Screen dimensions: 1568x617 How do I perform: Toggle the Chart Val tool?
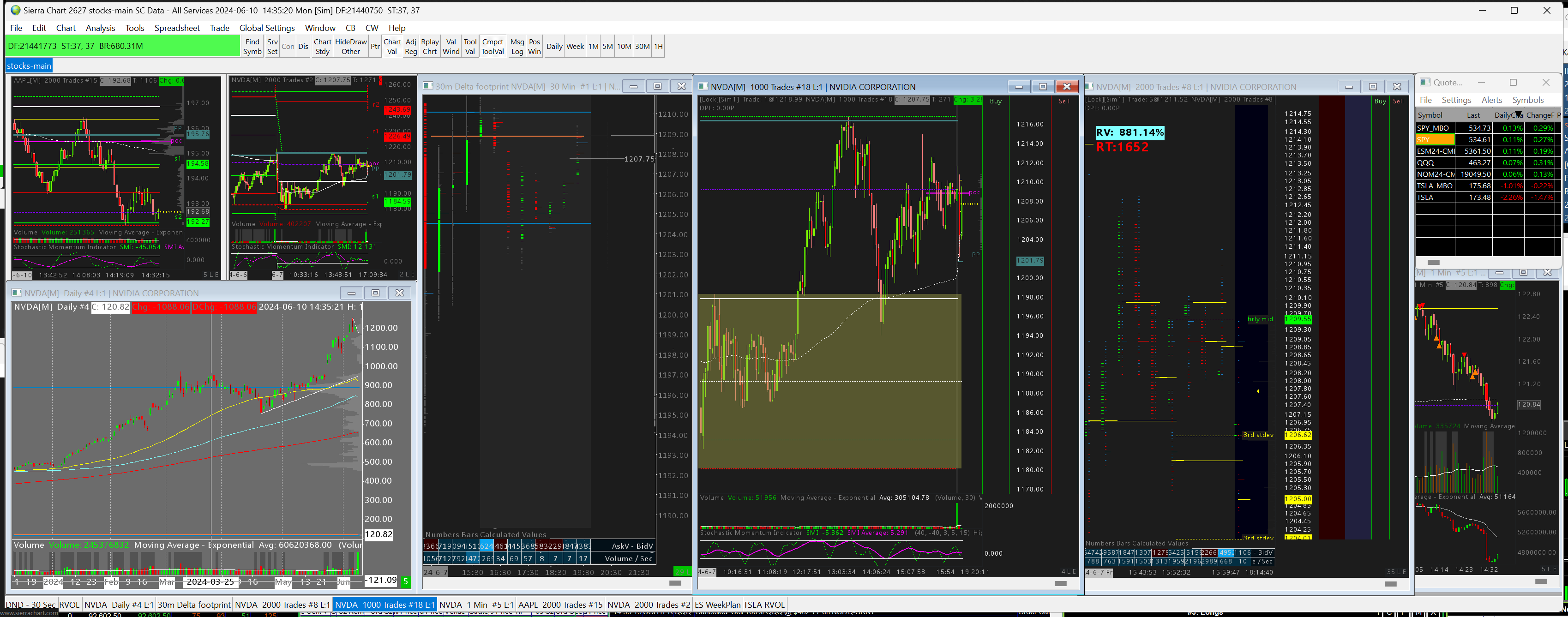point(392,46)
